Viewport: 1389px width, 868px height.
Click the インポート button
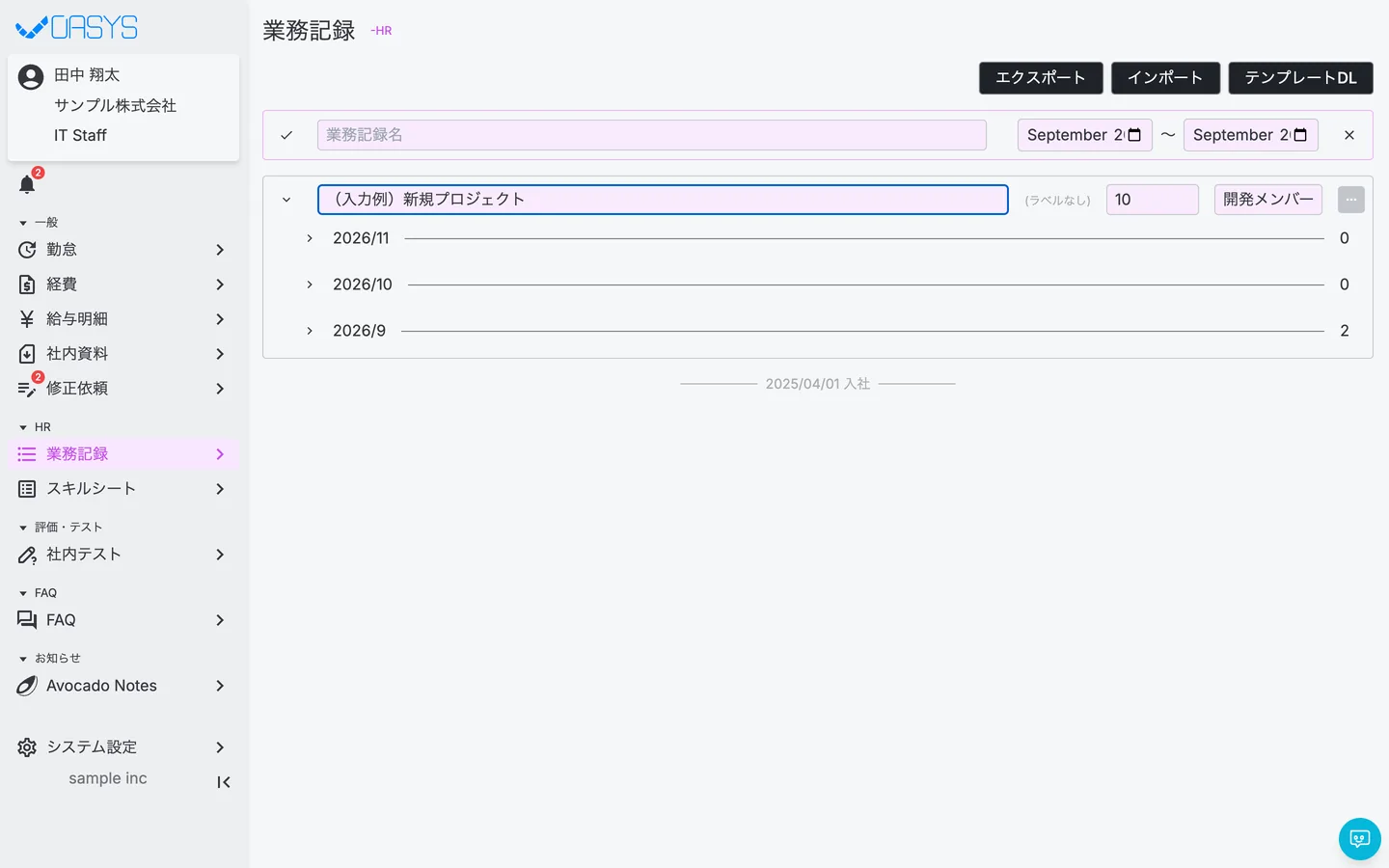click(1165, 78)
